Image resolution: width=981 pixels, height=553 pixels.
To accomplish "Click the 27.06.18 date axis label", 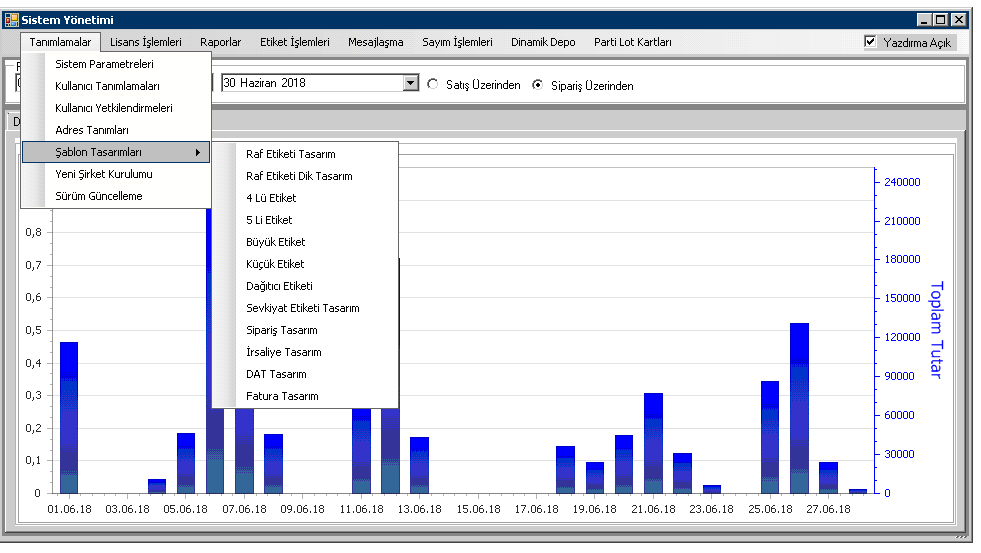I will pyautogui.click(x=828, y=509).
